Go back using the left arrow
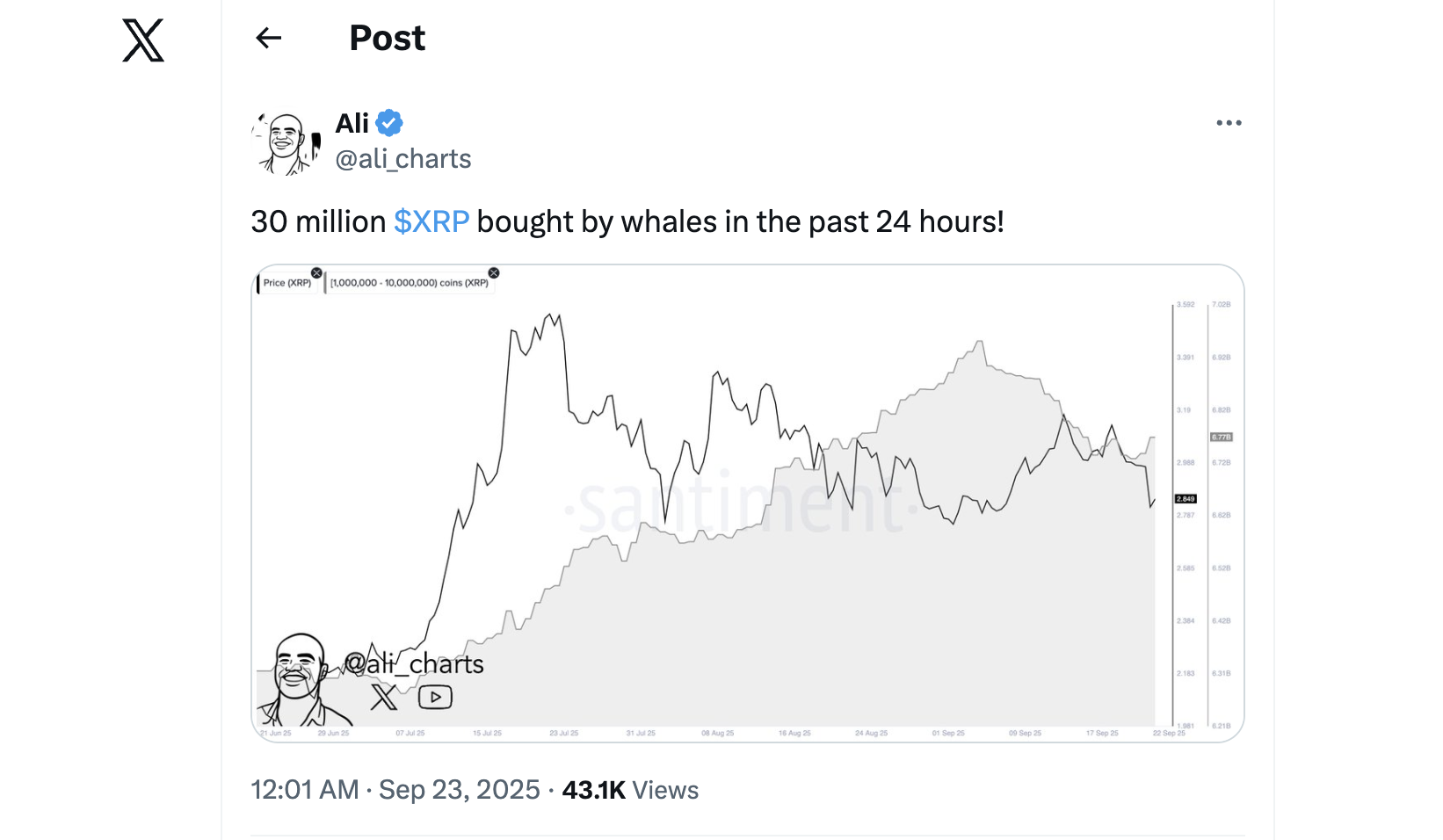 pos(268,38)
